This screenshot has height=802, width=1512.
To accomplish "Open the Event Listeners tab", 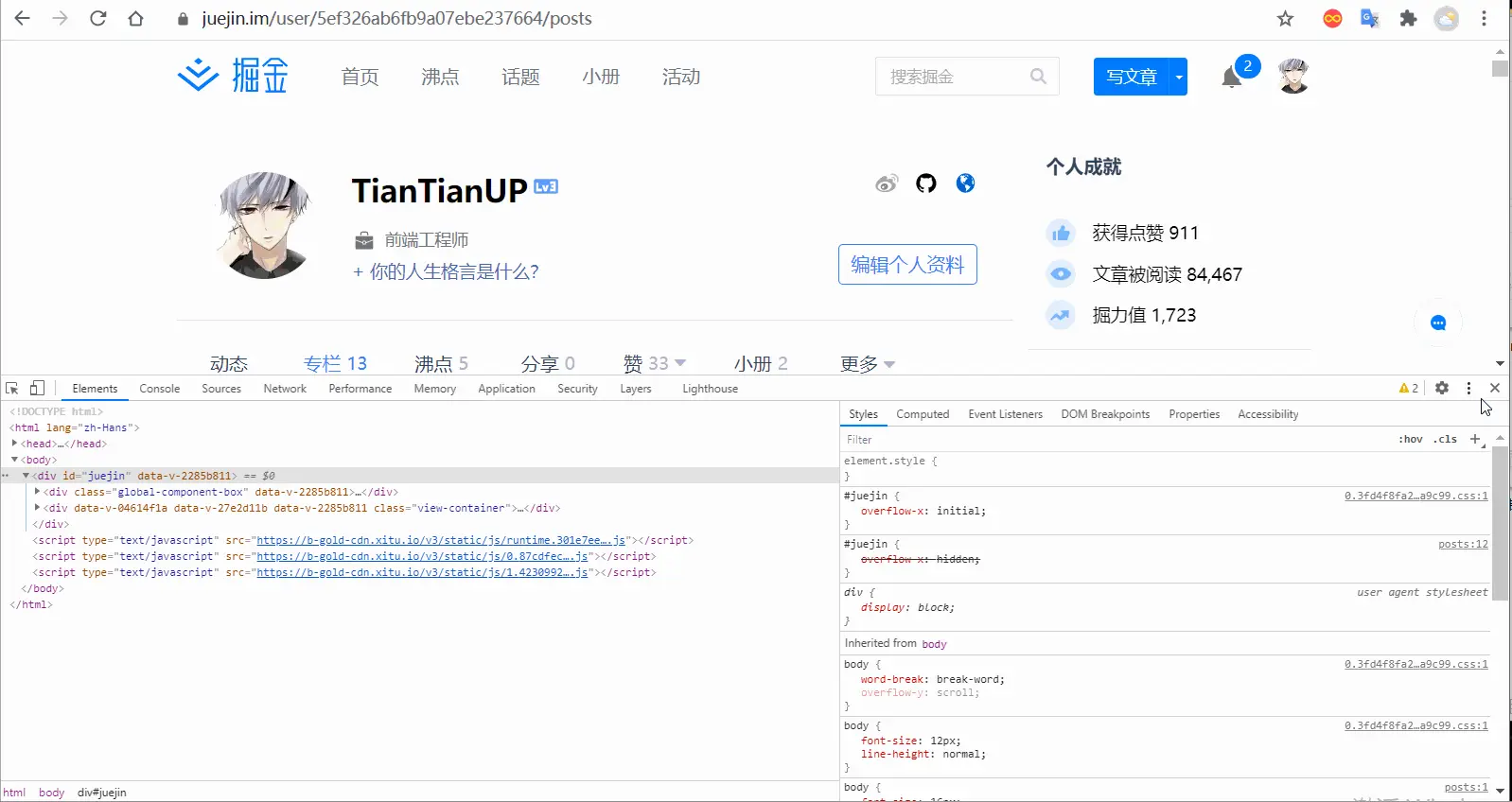I will [x=1005, y=414].
